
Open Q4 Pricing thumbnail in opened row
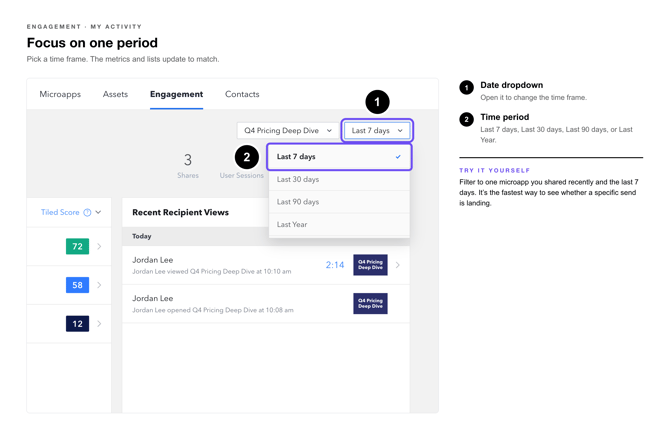click(x=370, y=303)
